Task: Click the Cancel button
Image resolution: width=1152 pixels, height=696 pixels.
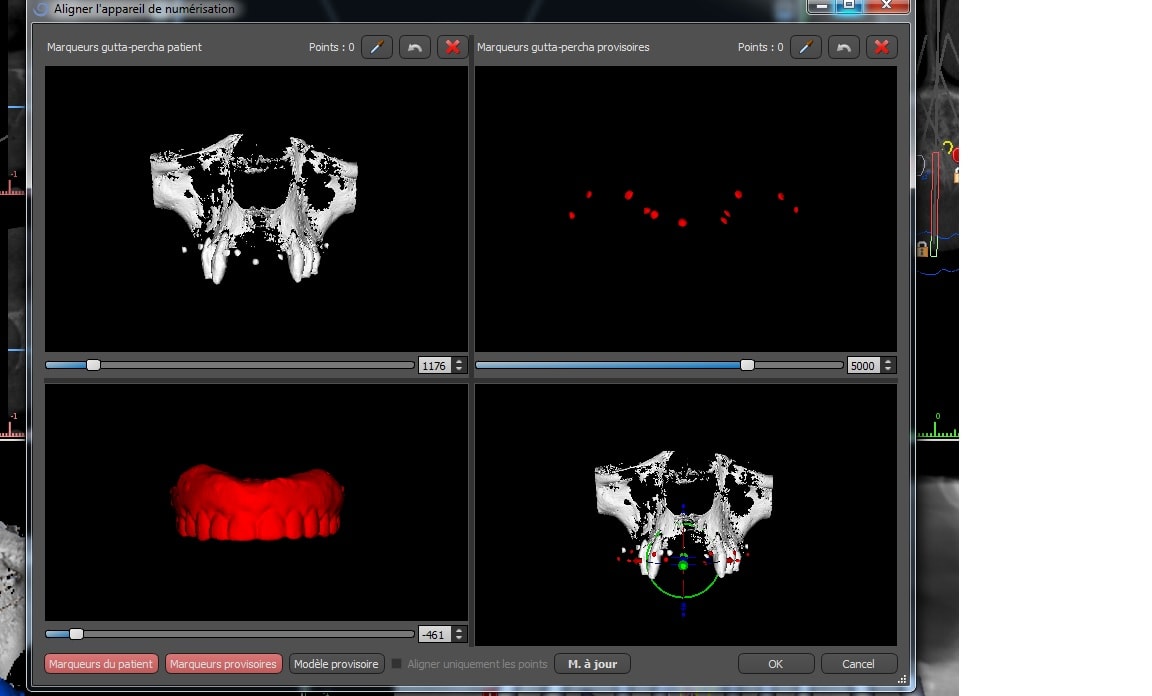Action: (x=858, y=664)
